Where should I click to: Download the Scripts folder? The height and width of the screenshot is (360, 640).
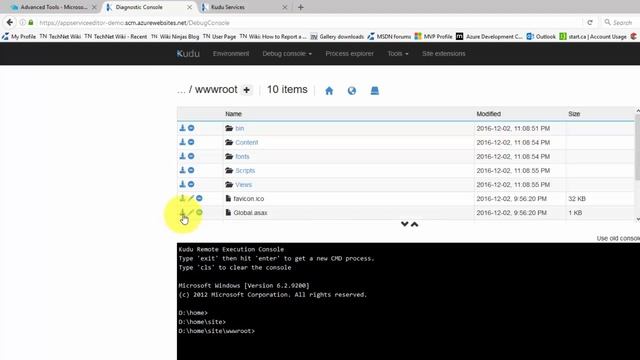click(x=182, y=170)
